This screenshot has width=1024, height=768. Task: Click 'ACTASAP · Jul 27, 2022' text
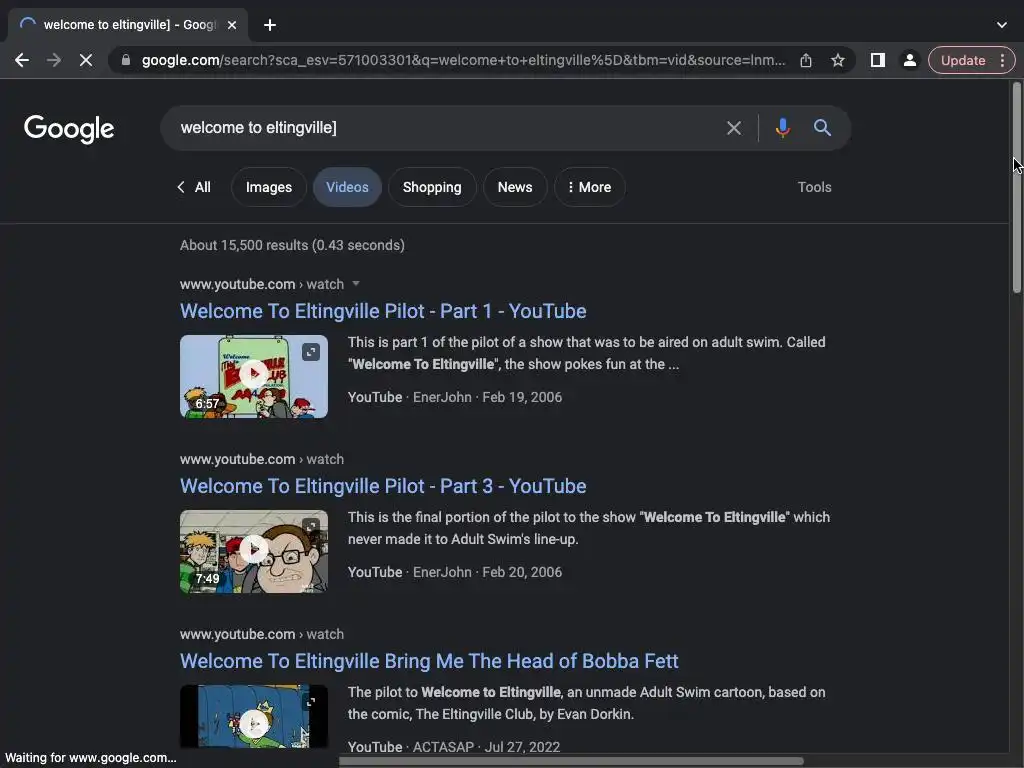pos(486,746)
